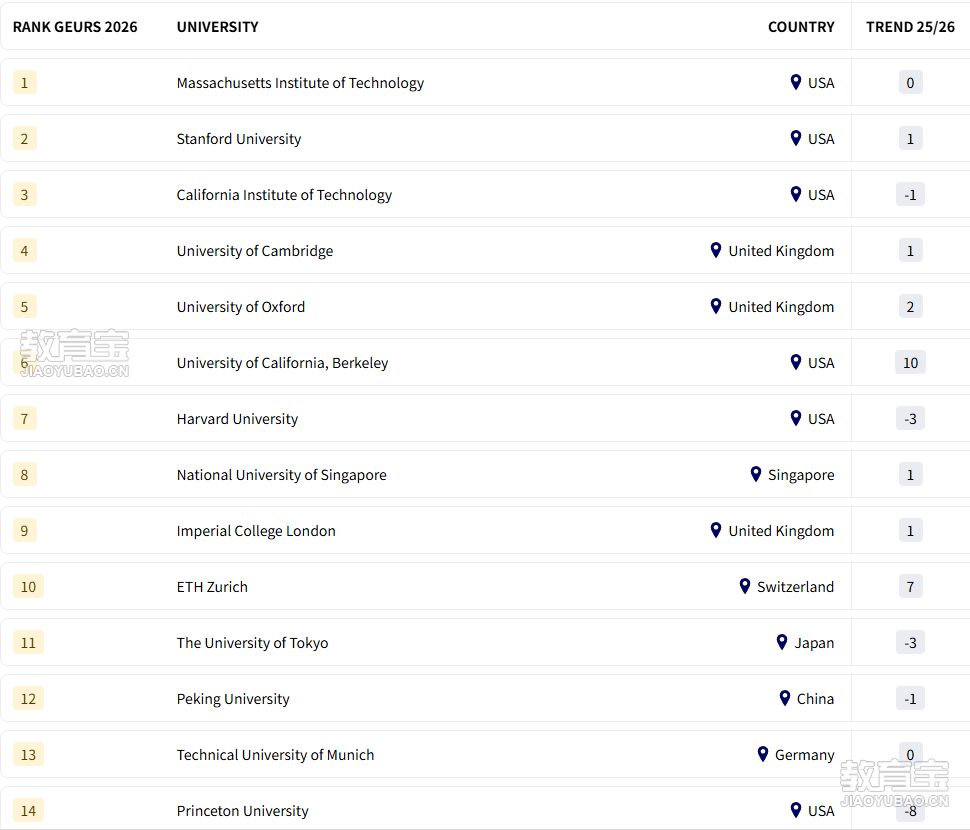
Task: Open Massachusetts Institute of Technology entry
Action: click(300, 83)
